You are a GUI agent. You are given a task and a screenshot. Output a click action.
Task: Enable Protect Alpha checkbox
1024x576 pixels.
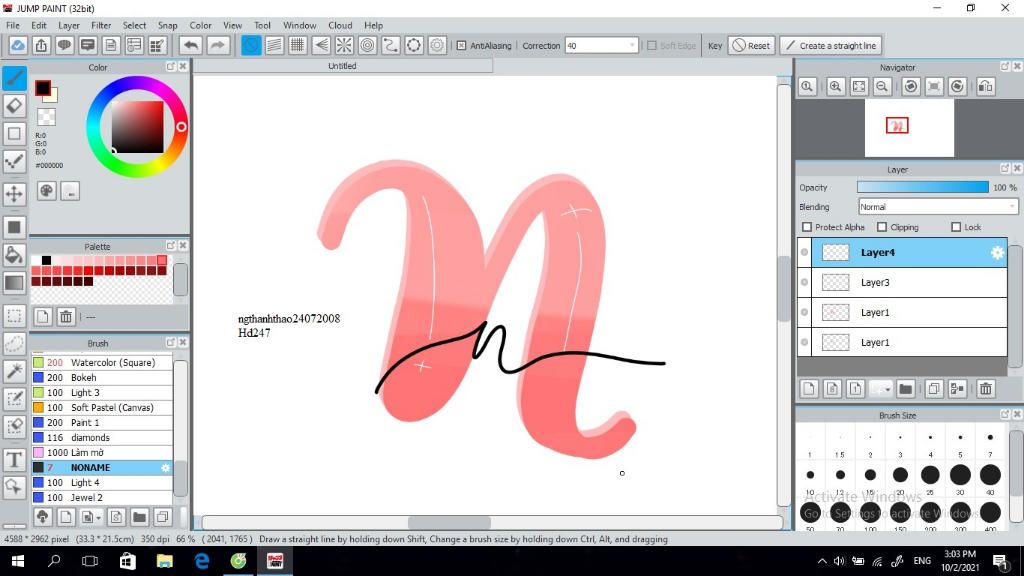pos(807,227)
